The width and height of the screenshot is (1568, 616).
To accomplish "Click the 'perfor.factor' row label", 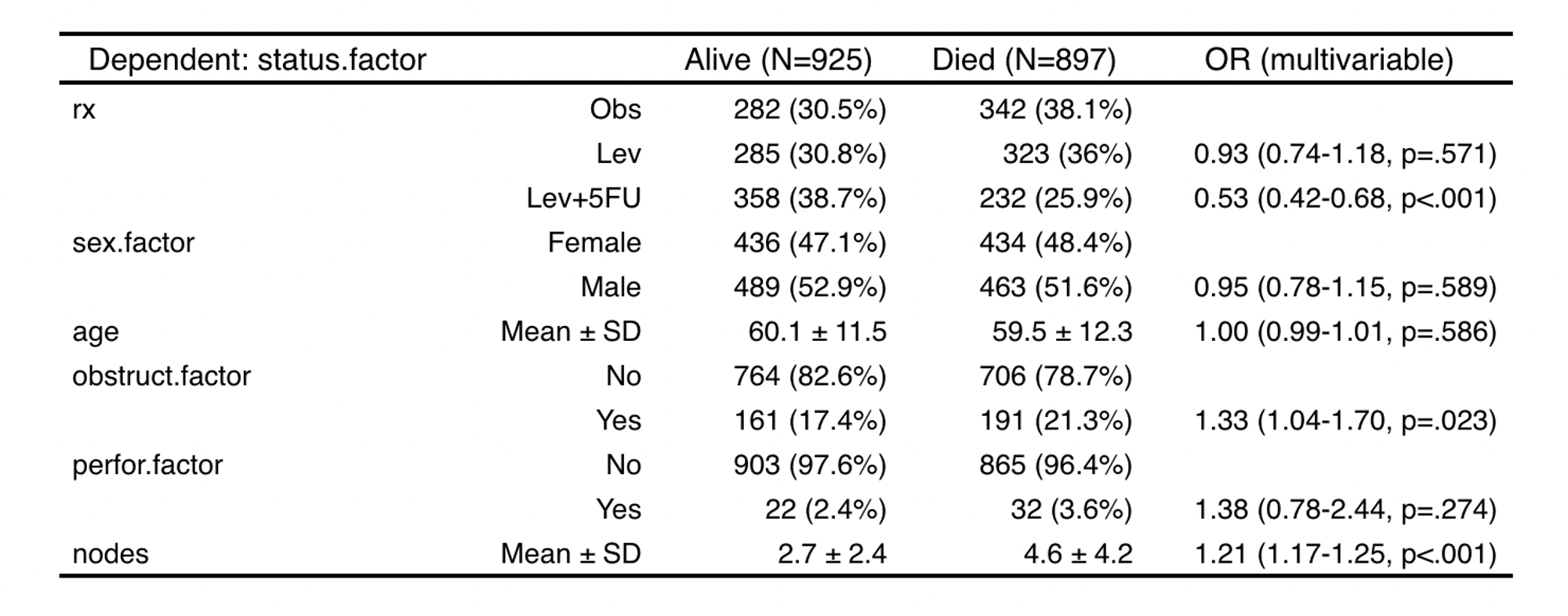I will point(147,466).
